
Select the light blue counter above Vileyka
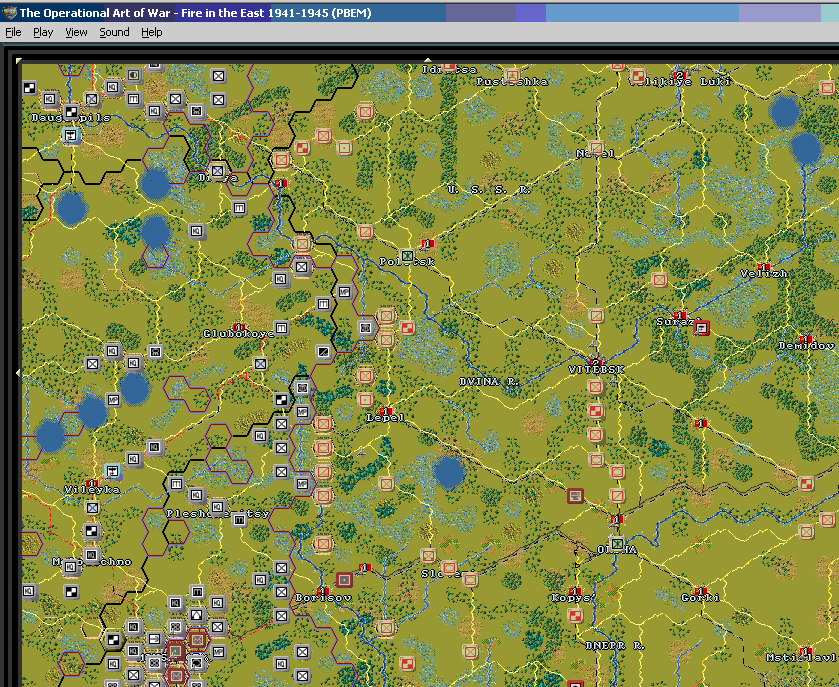pyautogui.click(x=112, y=471)
